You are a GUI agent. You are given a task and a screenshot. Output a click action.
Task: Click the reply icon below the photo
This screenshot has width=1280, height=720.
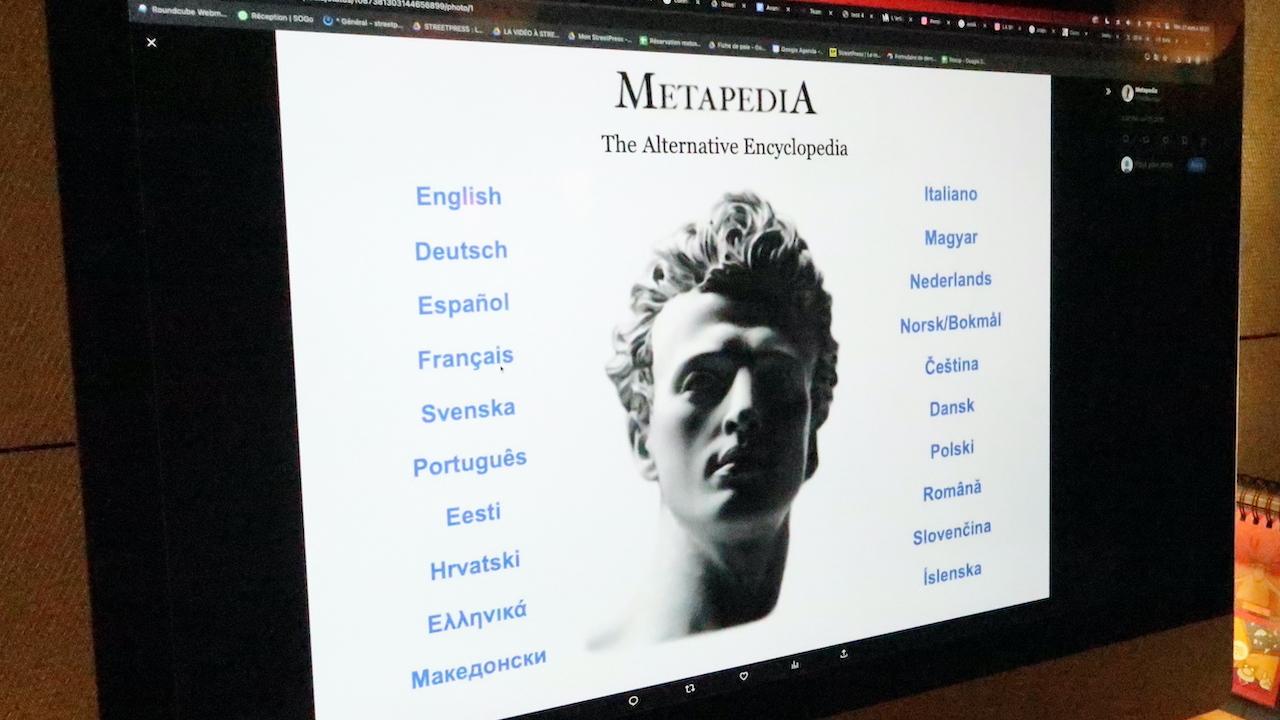click(633, 701)
